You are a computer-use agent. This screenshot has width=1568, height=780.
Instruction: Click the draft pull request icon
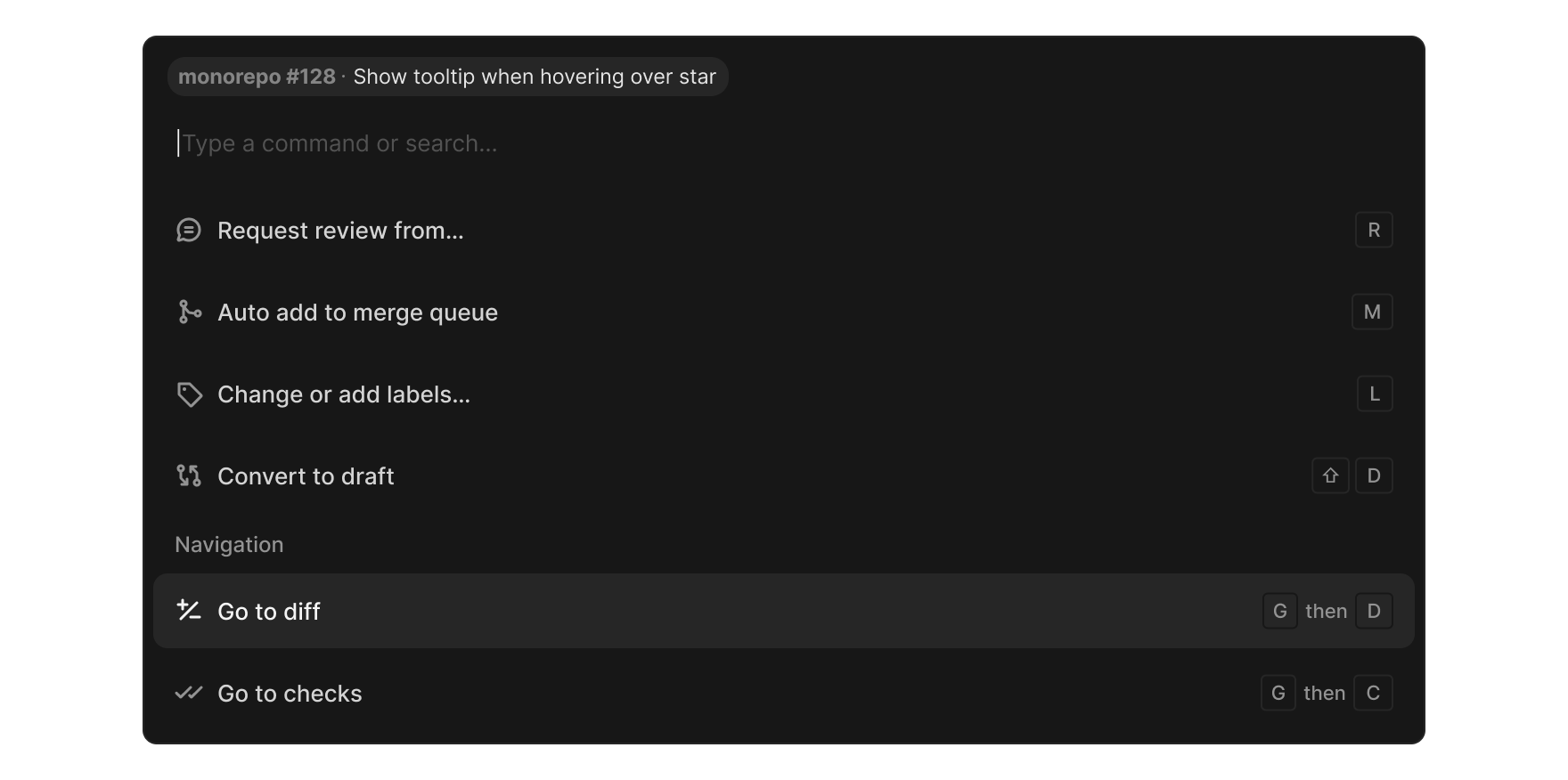189,475
